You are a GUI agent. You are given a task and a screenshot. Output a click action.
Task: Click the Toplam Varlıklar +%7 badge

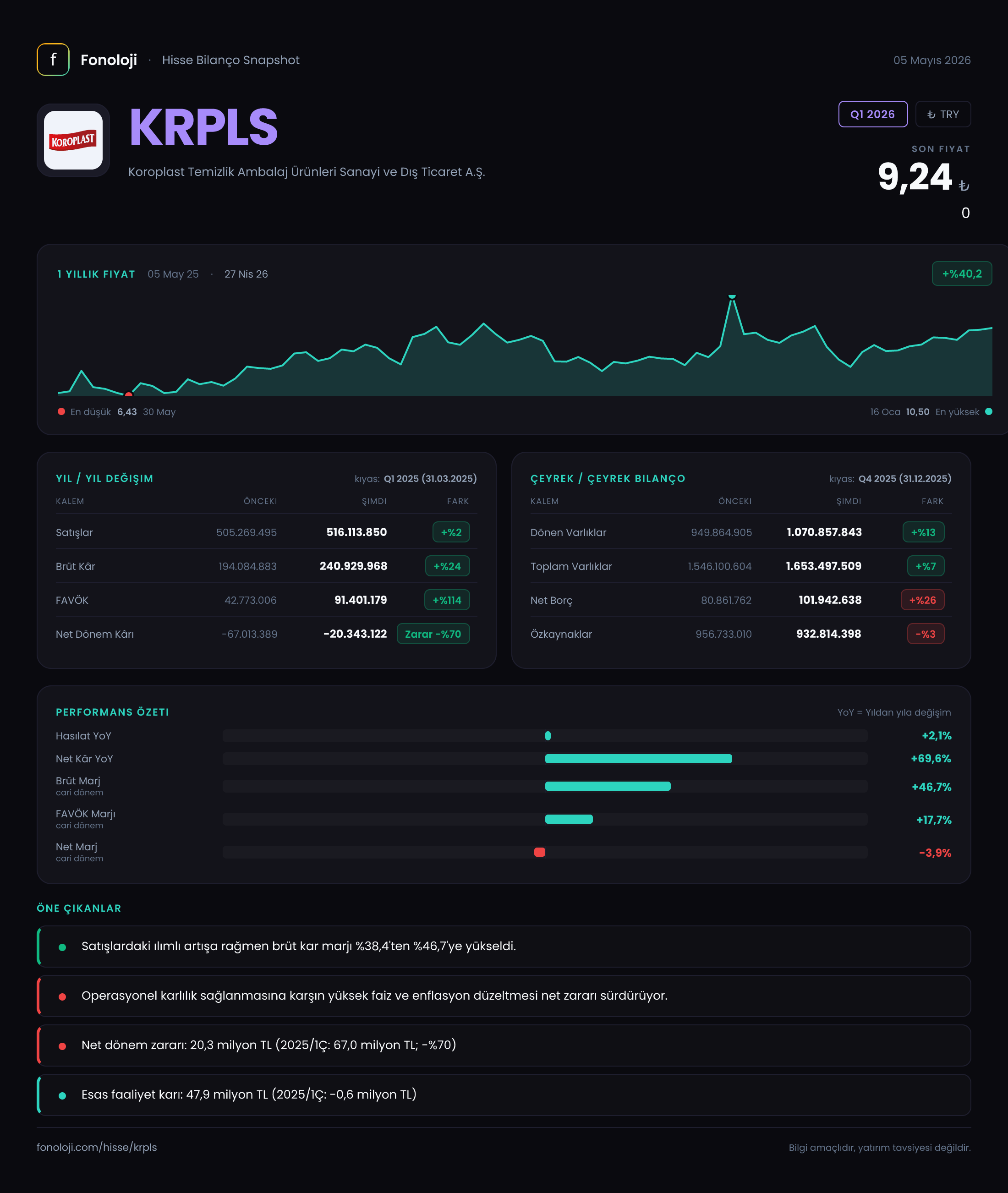coord(926,566)
